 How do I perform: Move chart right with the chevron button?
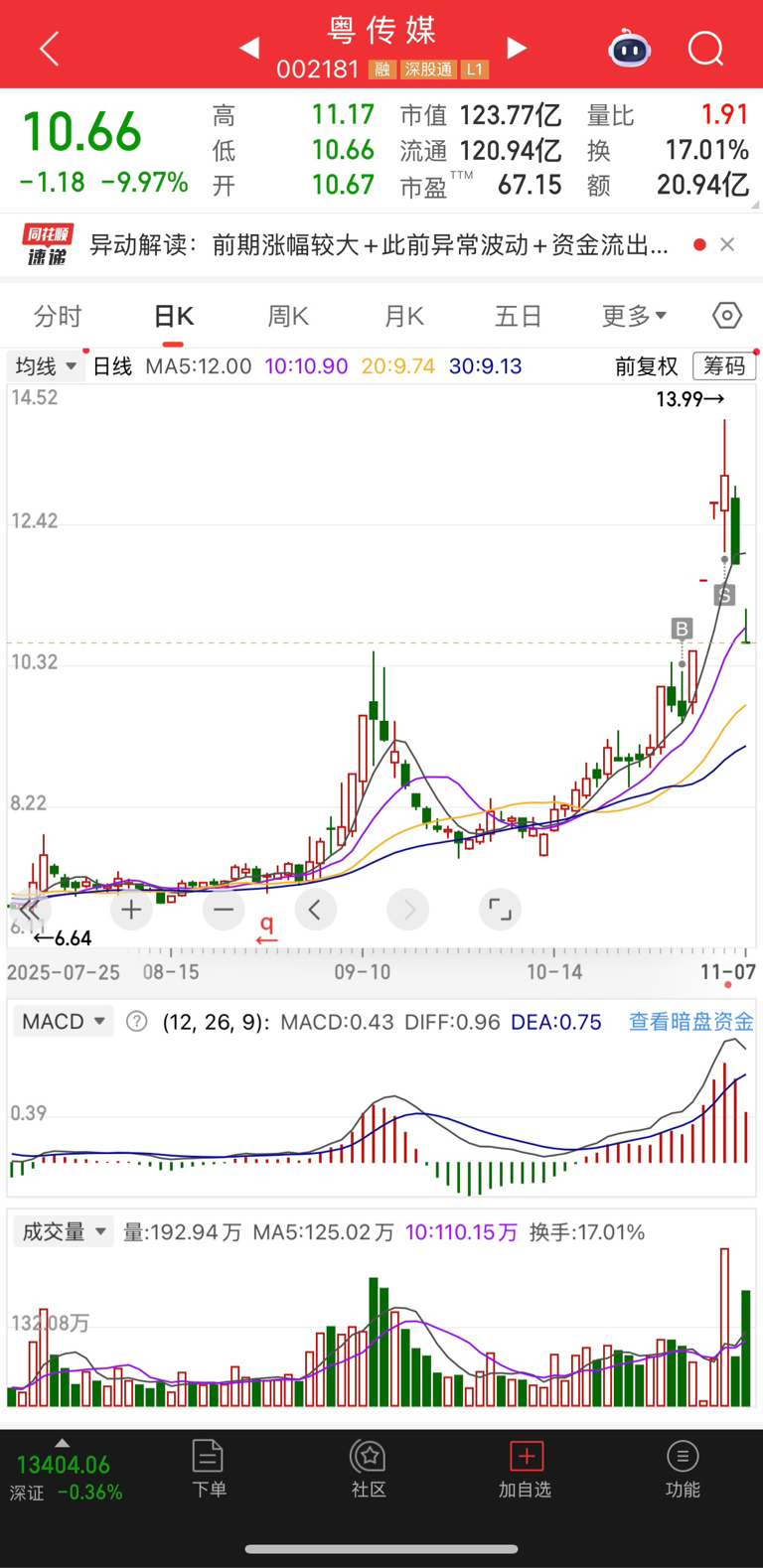coord(408,909)
